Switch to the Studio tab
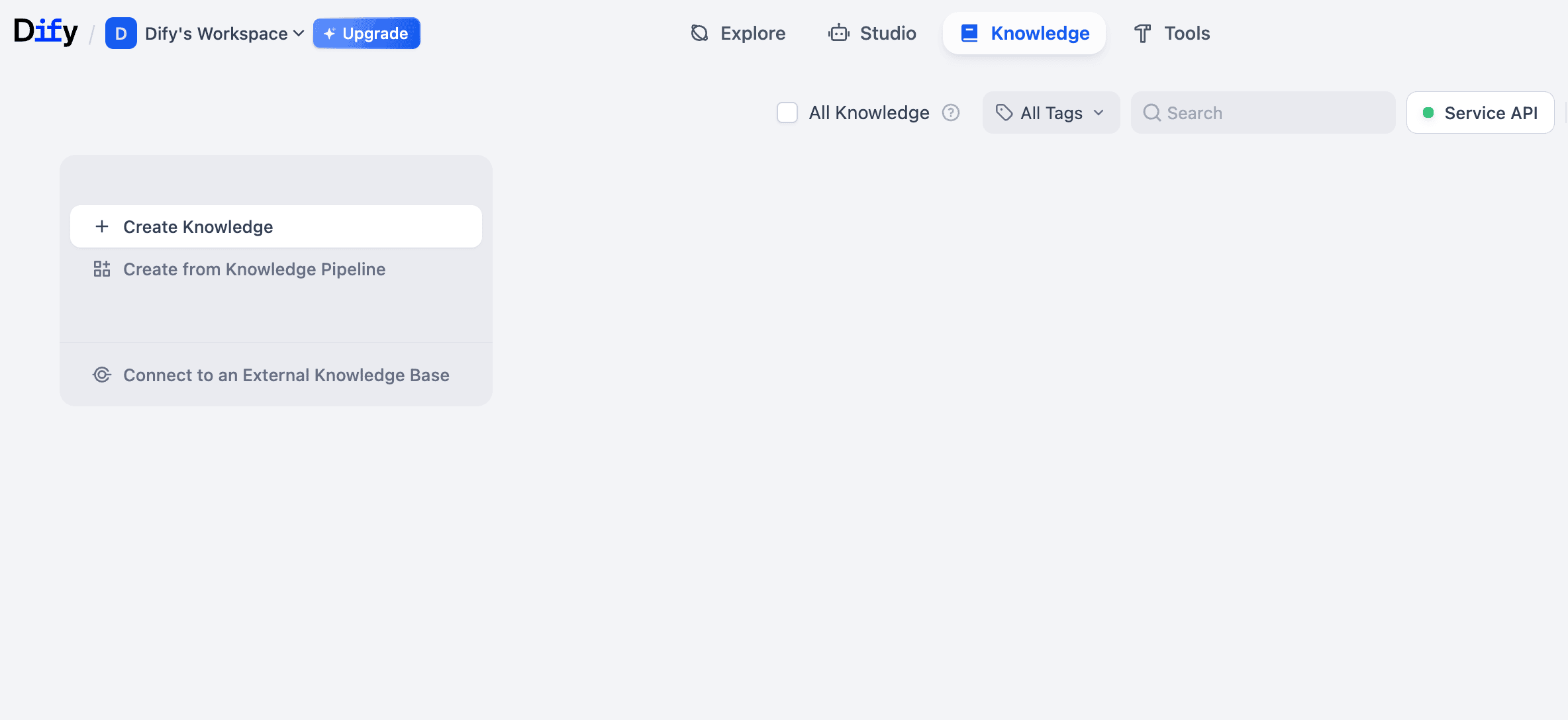 [872, 32]
